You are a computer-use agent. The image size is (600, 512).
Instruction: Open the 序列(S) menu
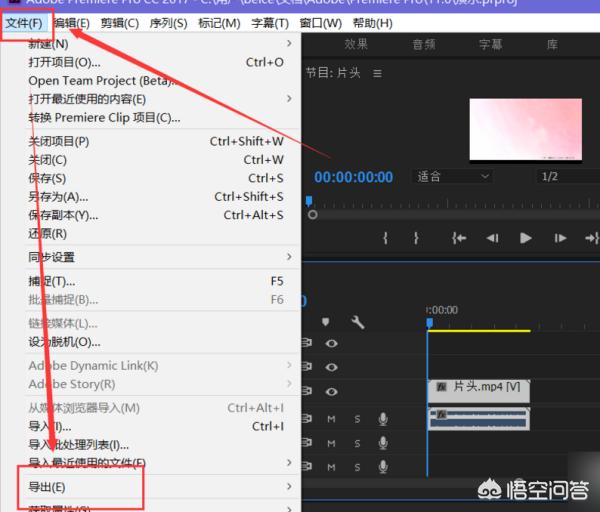click(x=169, y=23)
